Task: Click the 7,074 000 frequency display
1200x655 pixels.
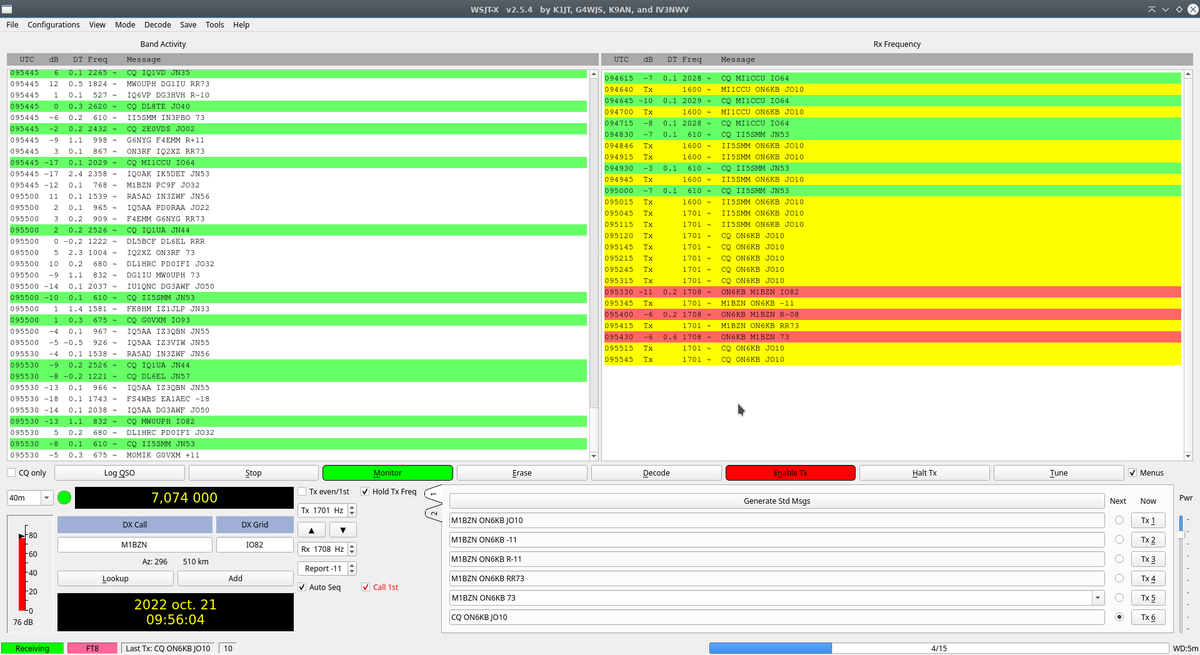Action: pos(184,497)
